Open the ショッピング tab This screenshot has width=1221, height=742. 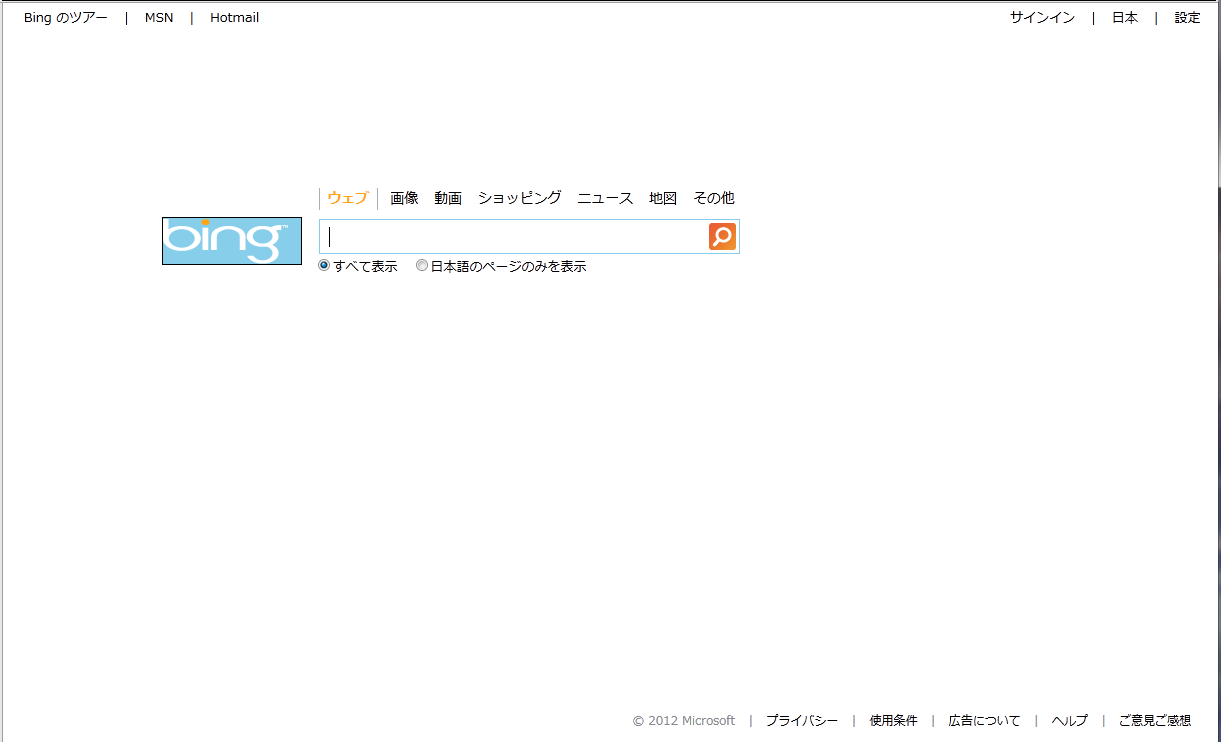(x=520, y=198)
